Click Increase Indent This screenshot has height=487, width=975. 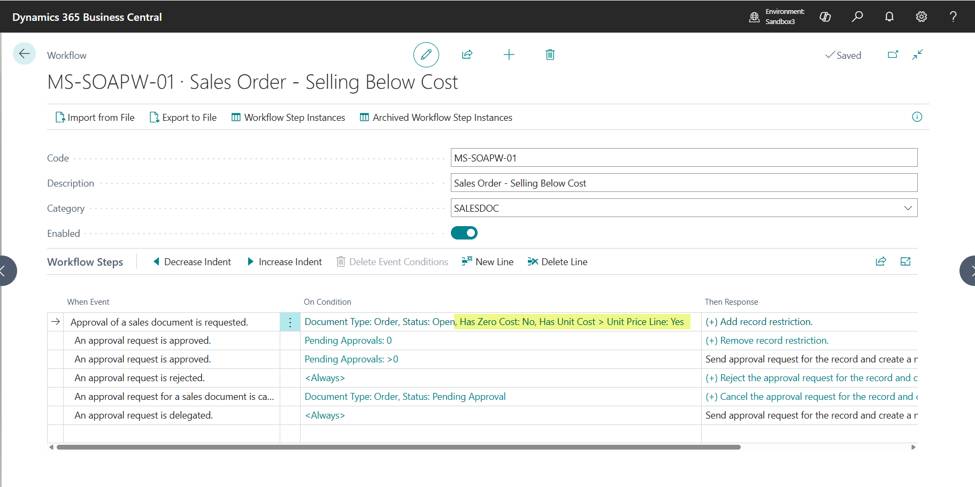click(x=284, y=262)
